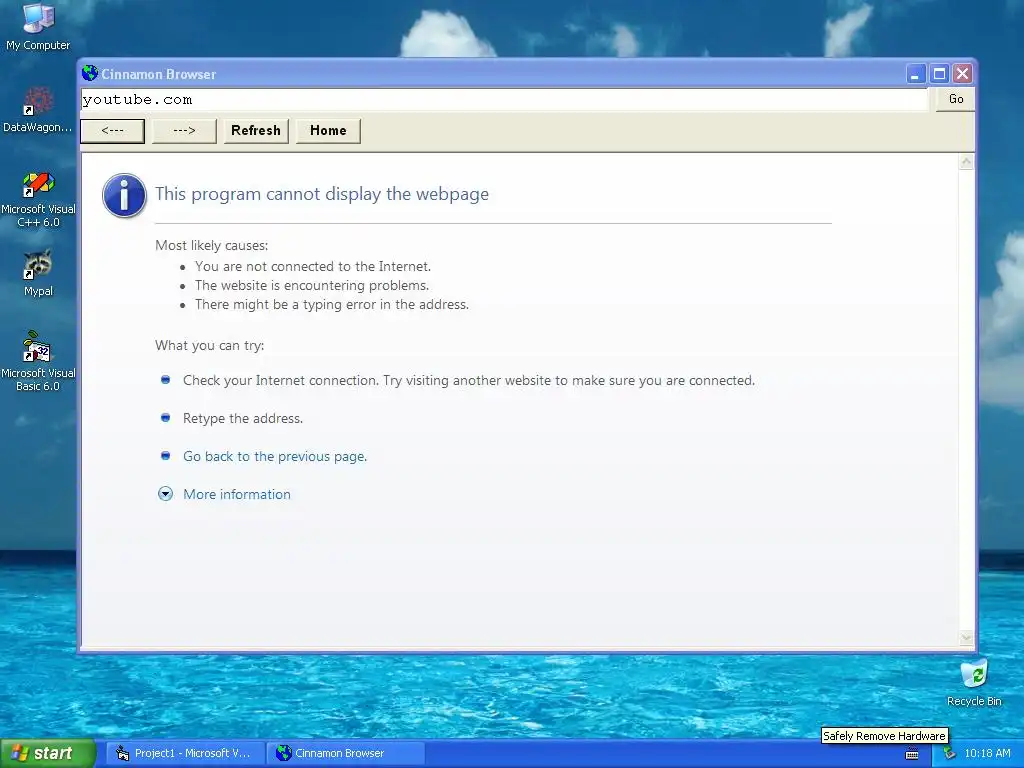
Task: Click the keyboard icon in system tray
Action: 912,754
